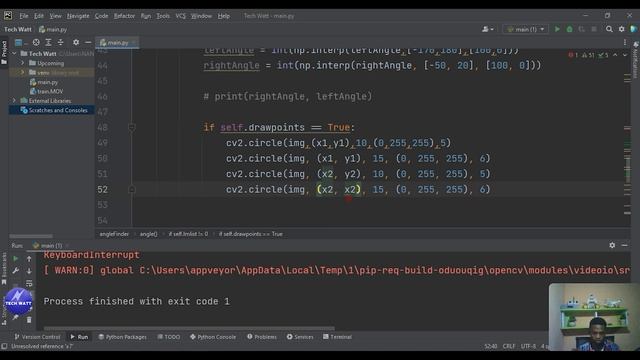Open the Edit menu
The width and height of the screenshot is (640, 360).
click(39, 16)
